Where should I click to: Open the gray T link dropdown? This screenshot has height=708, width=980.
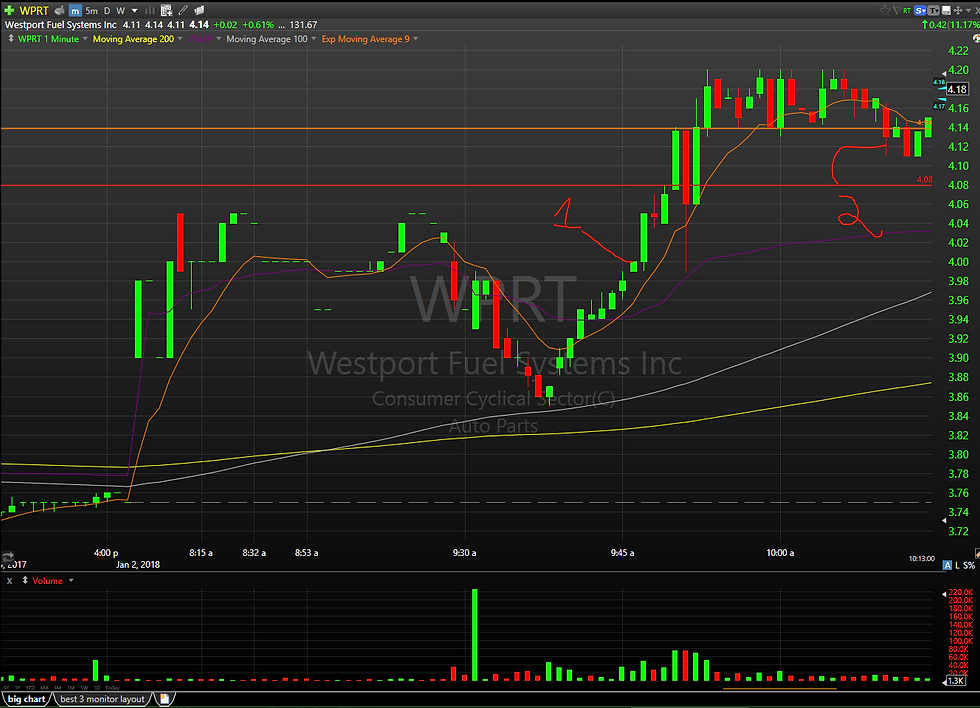(x=934, y=10)
